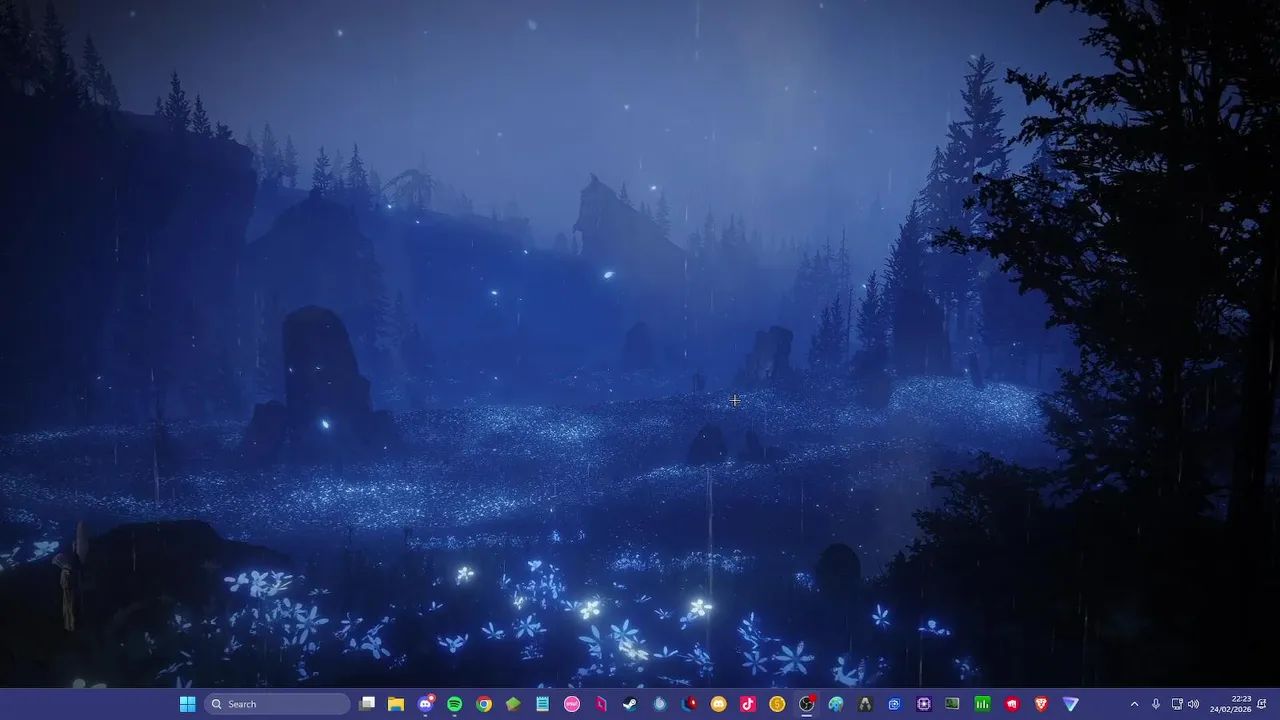Image resolution: width=1280 pixels, height=720 pixels.
Task: Open the Notepad taskbar icon
Action: click(543, 704)
